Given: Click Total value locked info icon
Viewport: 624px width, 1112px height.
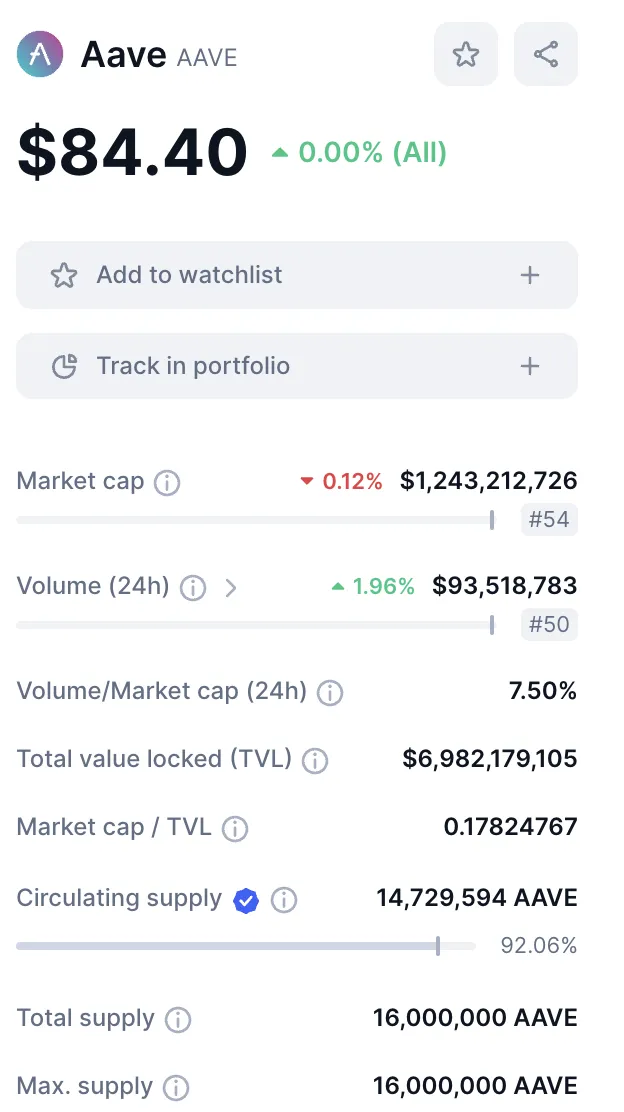Looking at the screenshot, I should (315, 761).
